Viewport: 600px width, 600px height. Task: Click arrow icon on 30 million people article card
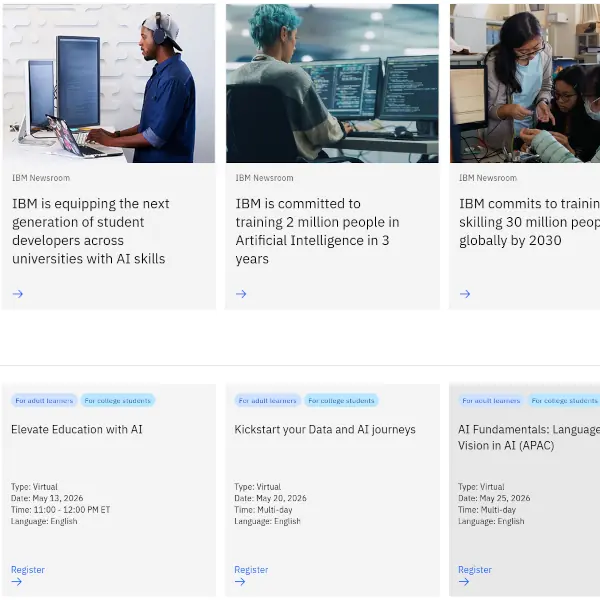coord(465,294)
